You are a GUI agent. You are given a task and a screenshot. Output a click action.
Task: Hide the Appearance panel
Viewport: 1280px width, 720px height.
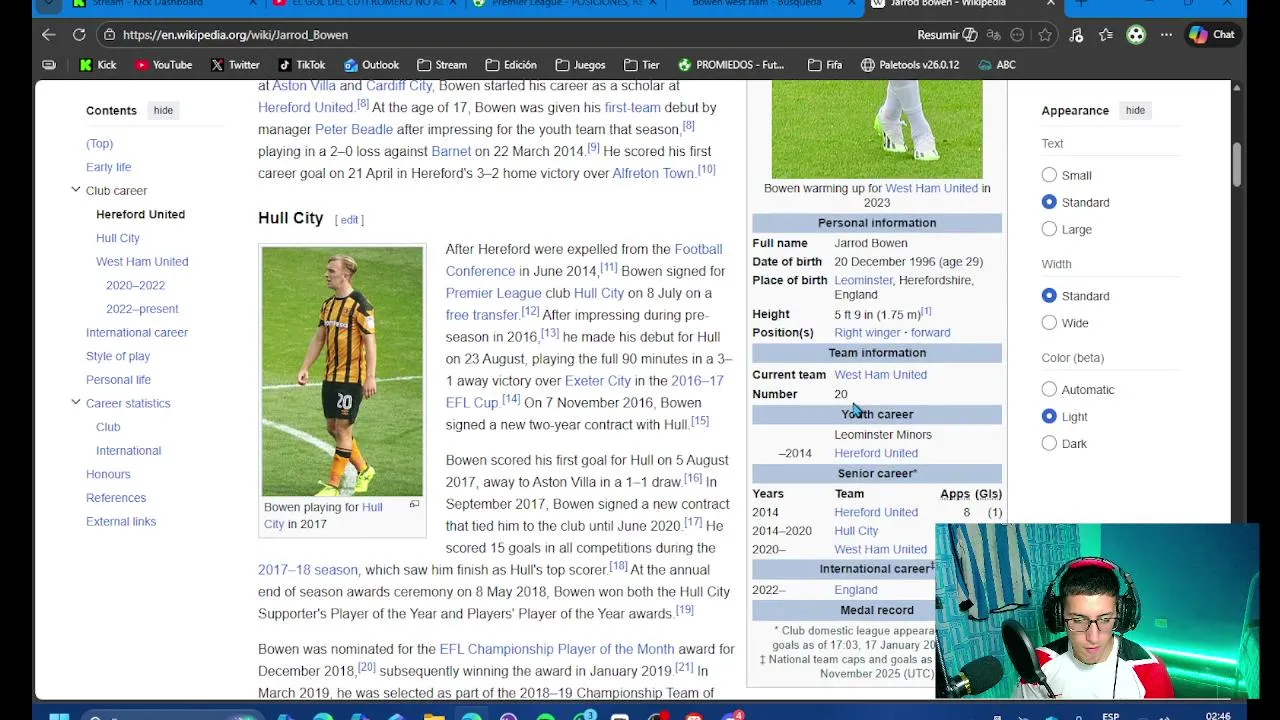click(x=1135, y=110)
